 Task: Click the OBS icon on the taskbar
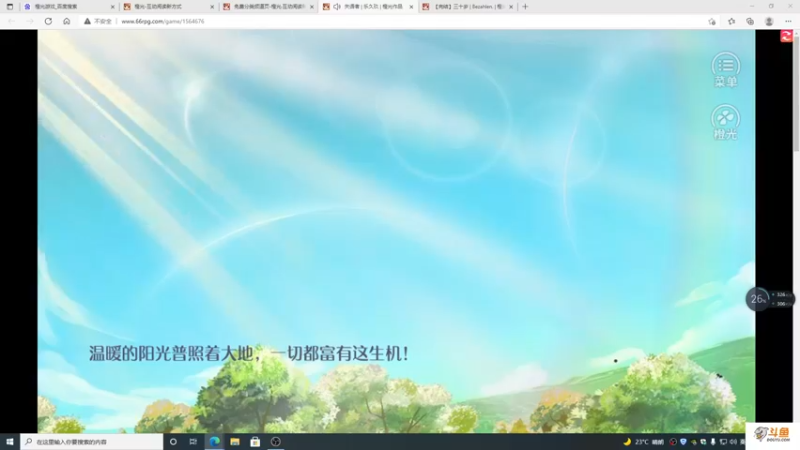[x=276, y=441]
